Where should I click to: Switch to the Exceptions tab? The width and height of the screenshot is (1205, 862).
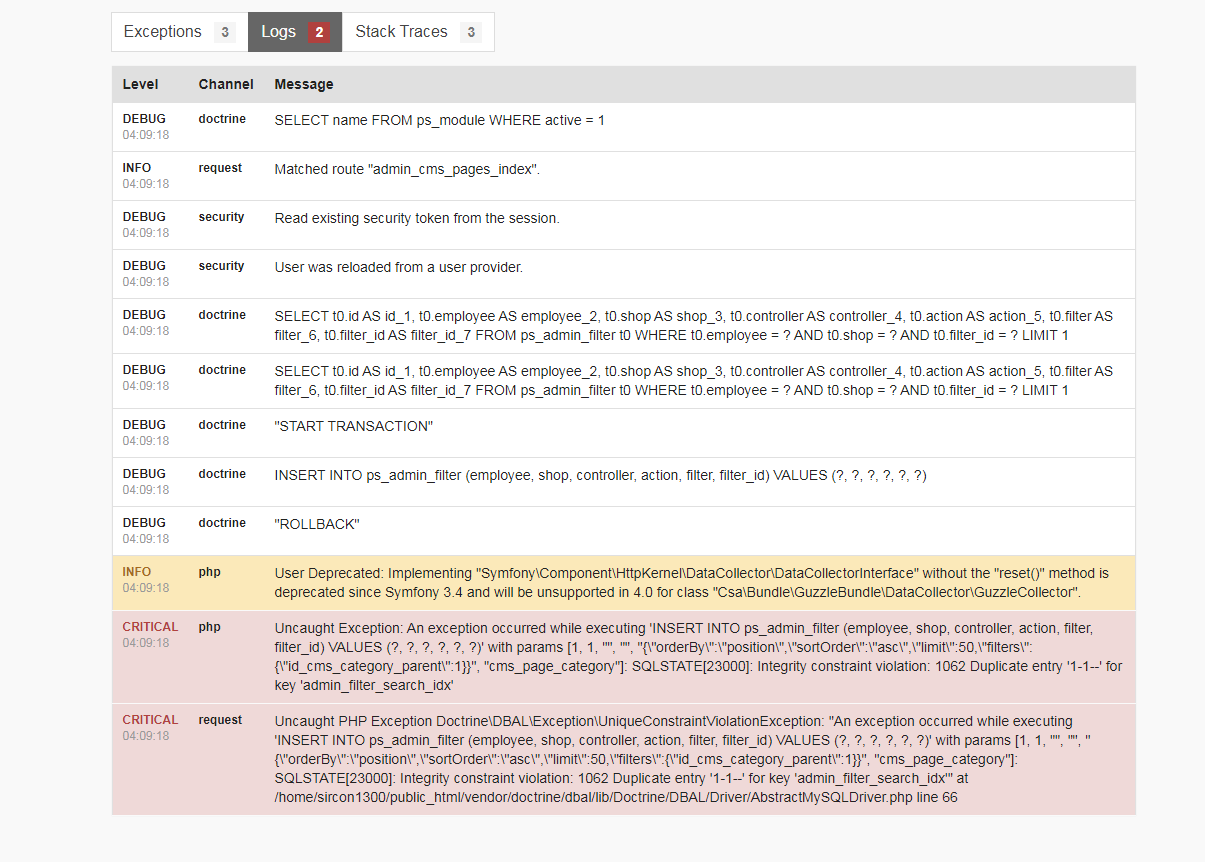180,32
